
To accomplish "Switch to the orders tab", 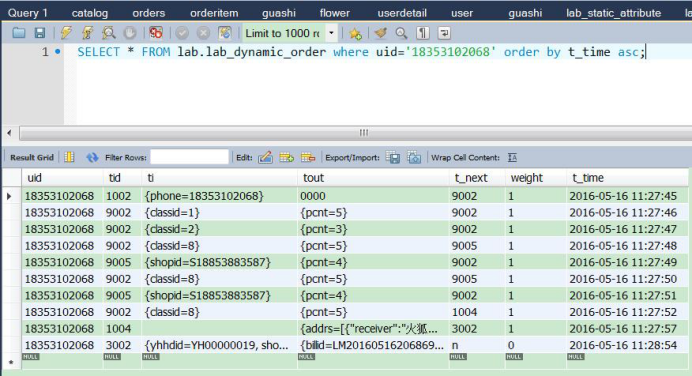I will (x=149, y=13).
